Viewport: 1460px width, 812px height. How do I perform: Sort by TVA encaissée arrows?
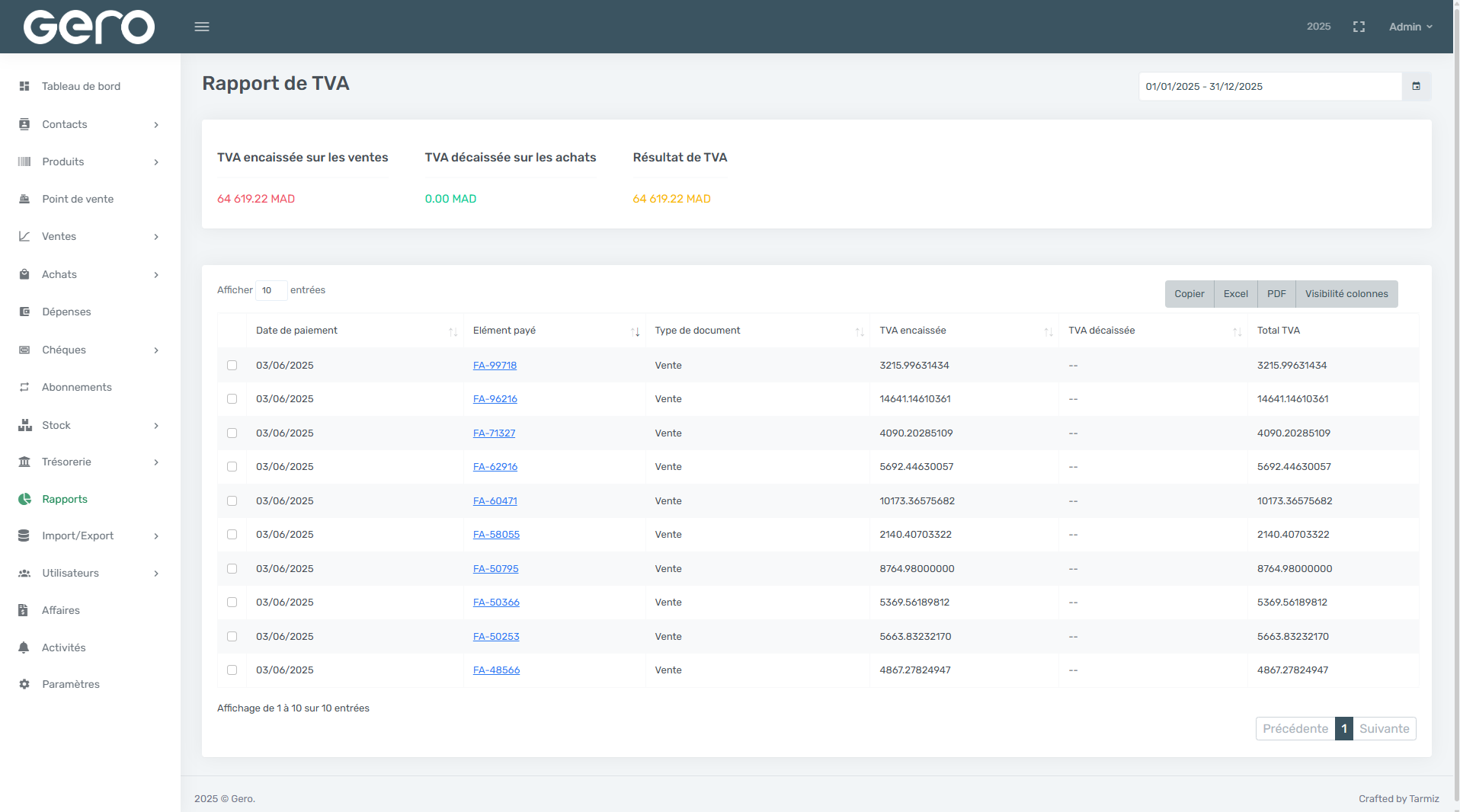click(x=1048, y=331)
